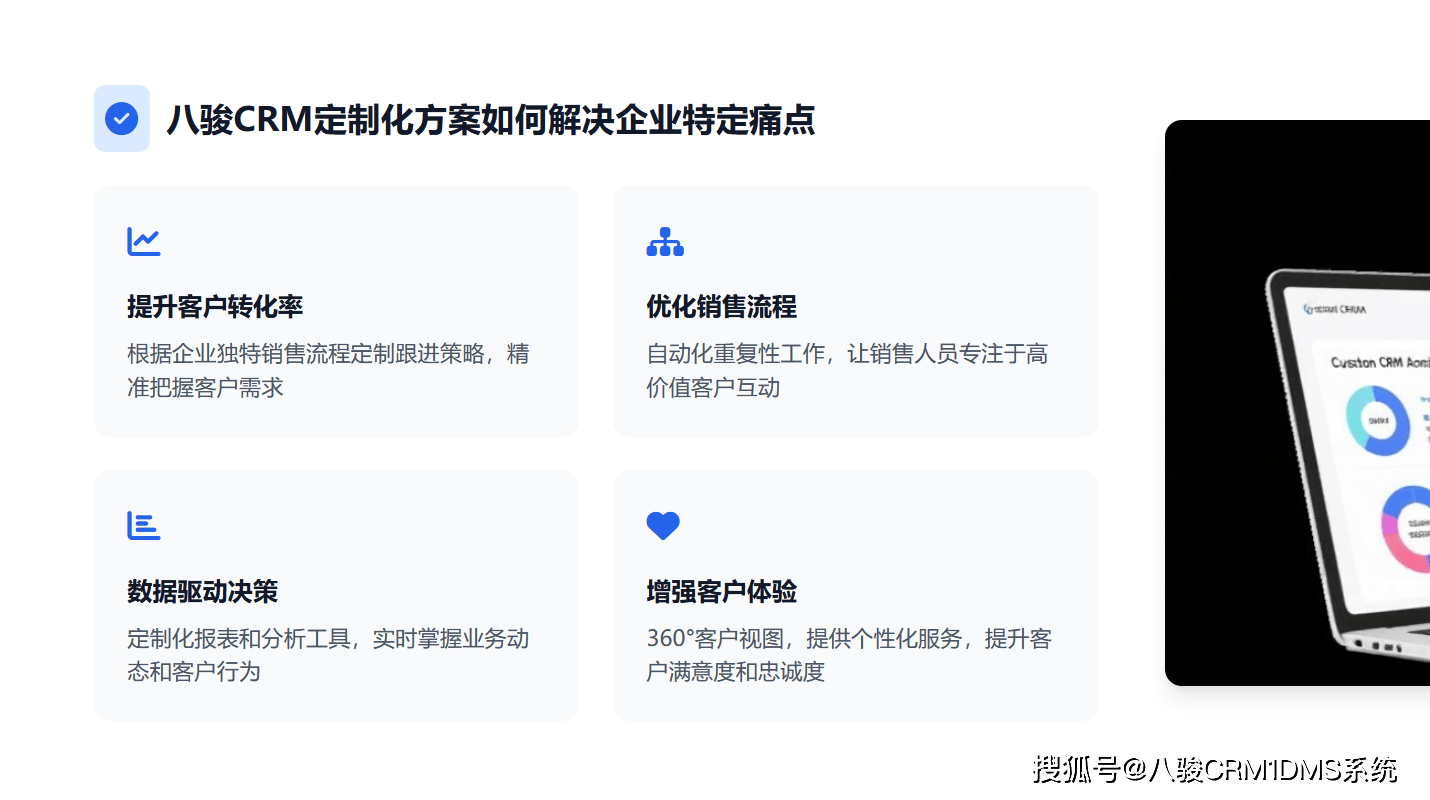Click the blue checkmark icon beside the title
Viewport: 1430px width, 800px height.
[x=122, y=119]
